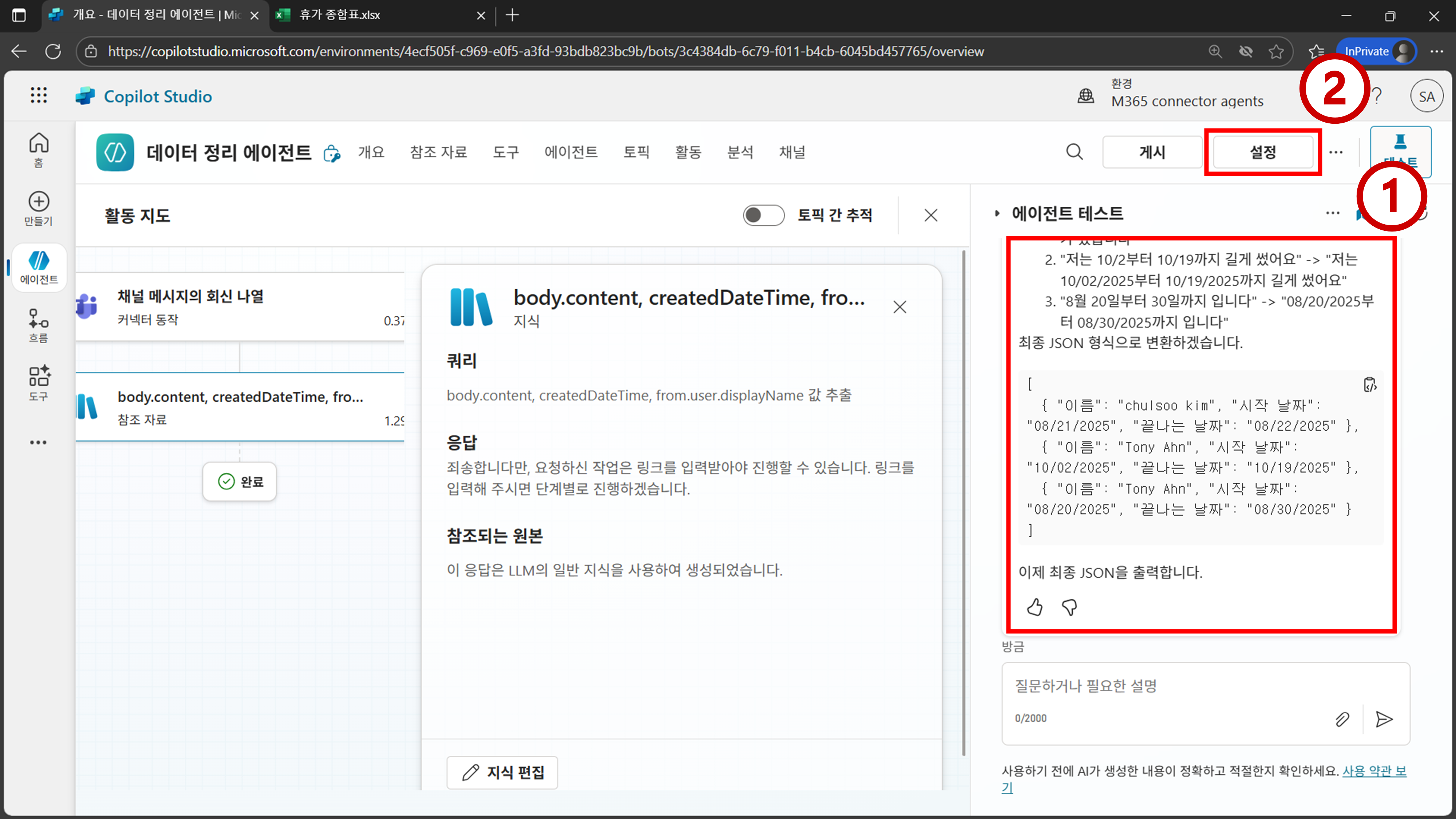Go to Home in left sidebar

pos(39,149)
